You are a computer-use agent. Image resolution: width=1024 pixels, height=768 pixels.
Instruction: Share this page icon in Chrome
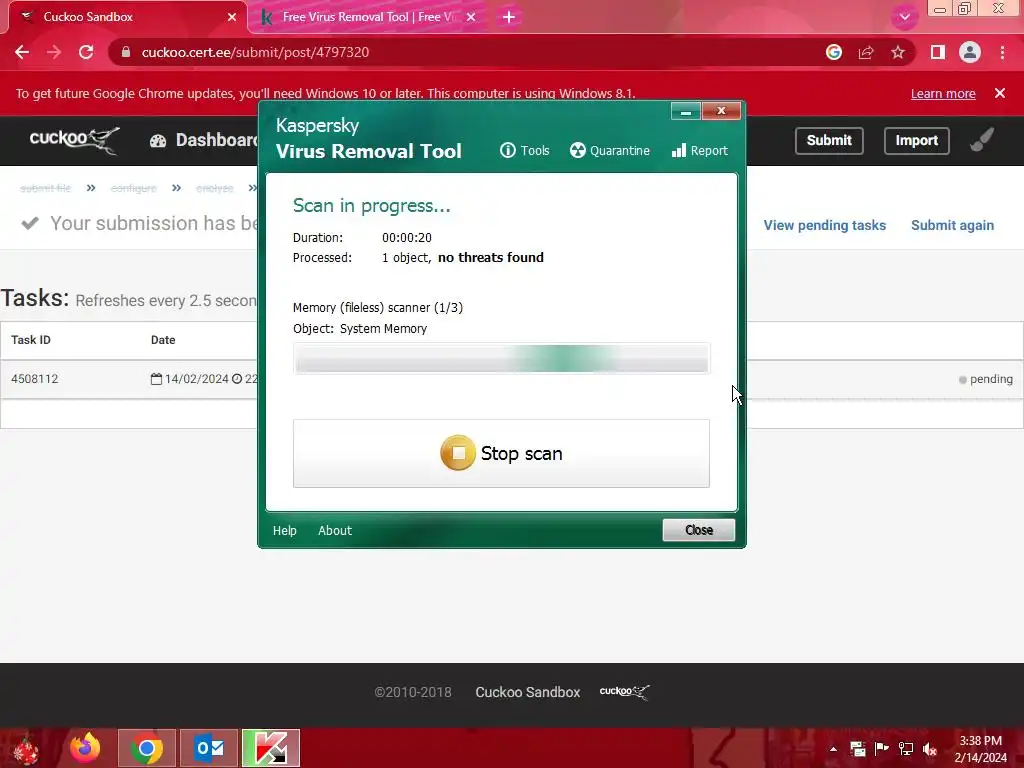point(866,52)
